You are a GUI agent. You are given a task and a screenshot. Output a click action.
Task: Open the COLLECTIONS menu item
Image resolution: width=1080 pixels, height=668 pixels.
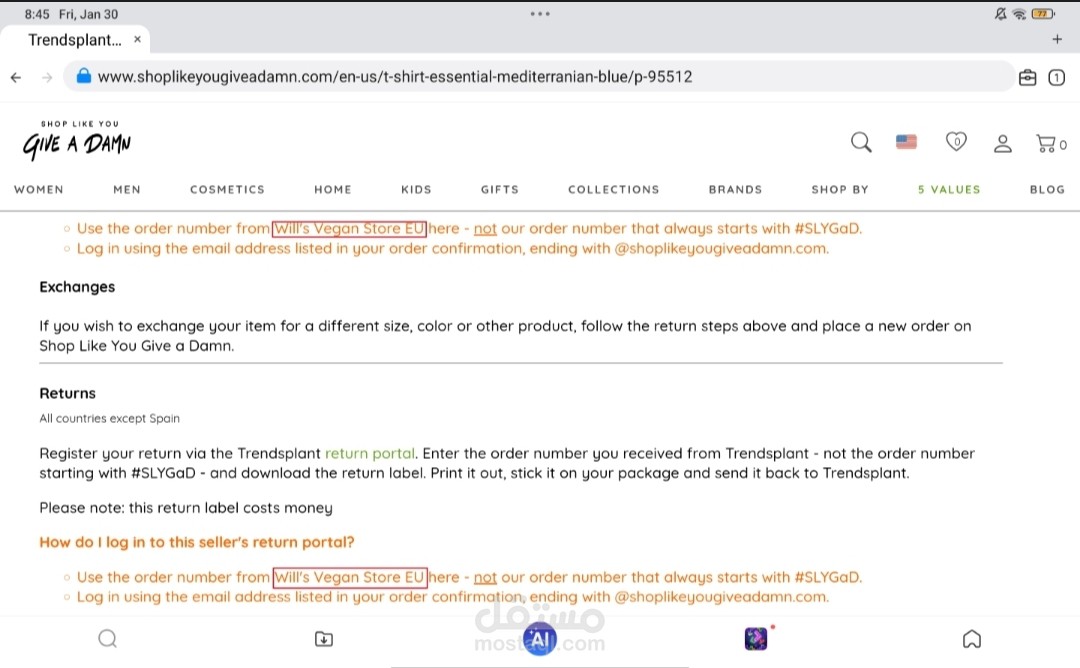point(613,189)
